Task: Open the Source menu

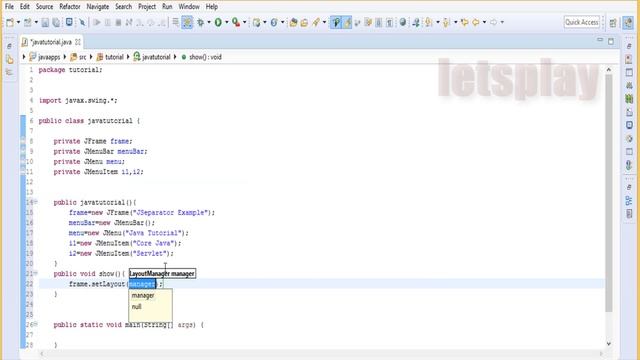Action: pos(44,7)
